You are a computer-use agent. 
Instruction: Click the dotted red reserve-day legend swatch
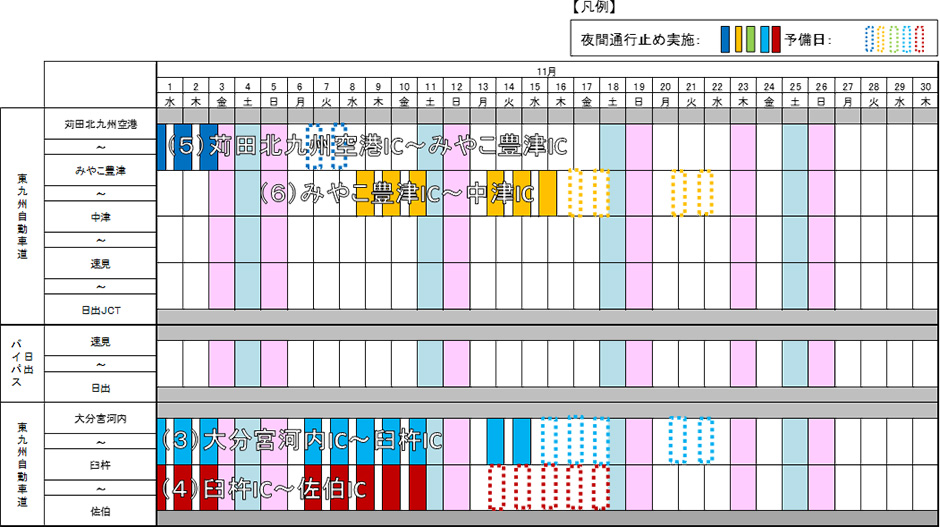(920, 40)
